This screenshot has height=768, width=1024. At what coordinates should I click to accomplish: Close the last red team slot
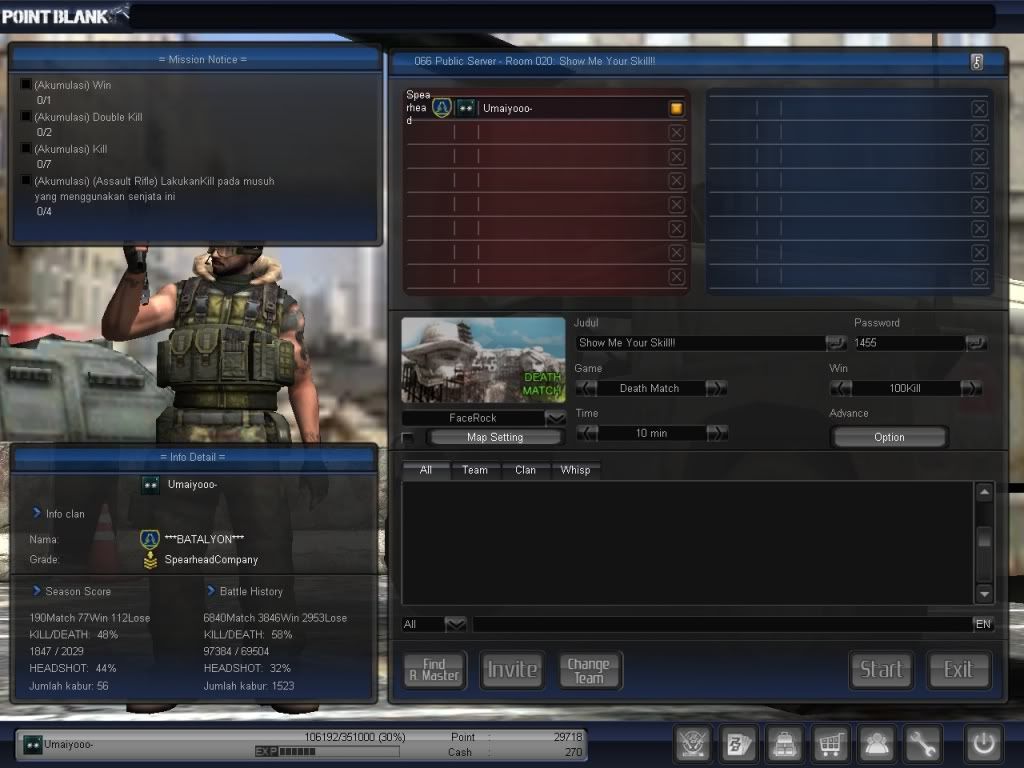[677, 277]
